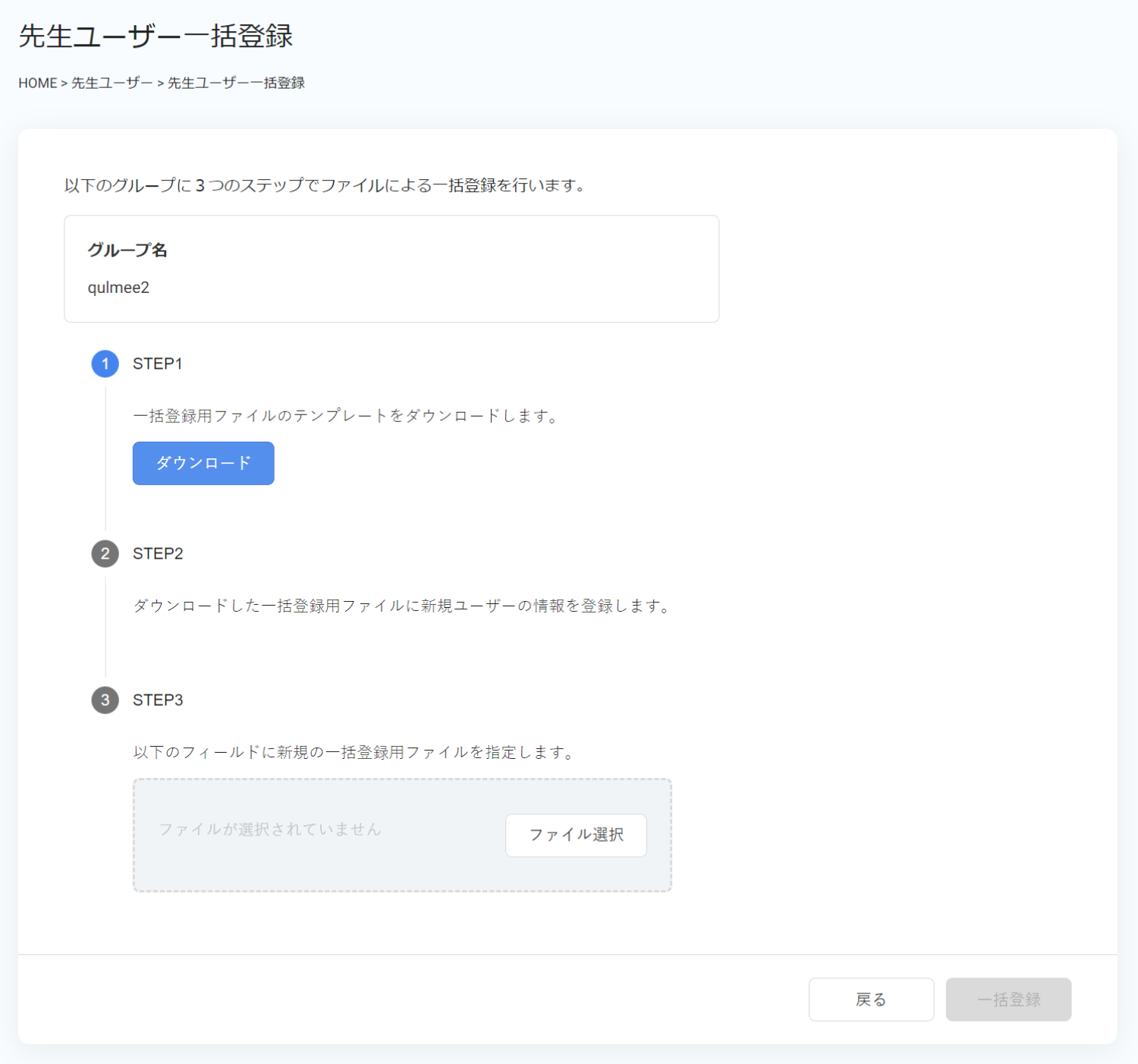
Task: Click the intro sentence about 3 つのステップ
Action: coord(326,185)
